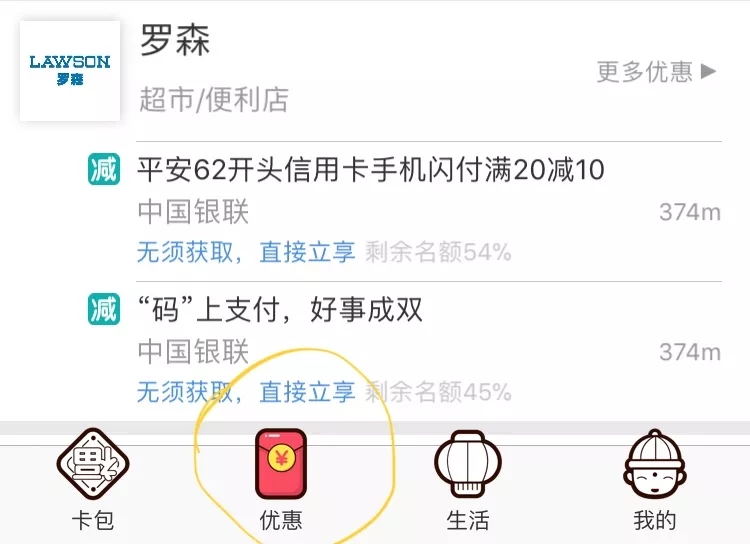Switch to the 我的 tab label

pyautogui.click(x=655, y=520)
